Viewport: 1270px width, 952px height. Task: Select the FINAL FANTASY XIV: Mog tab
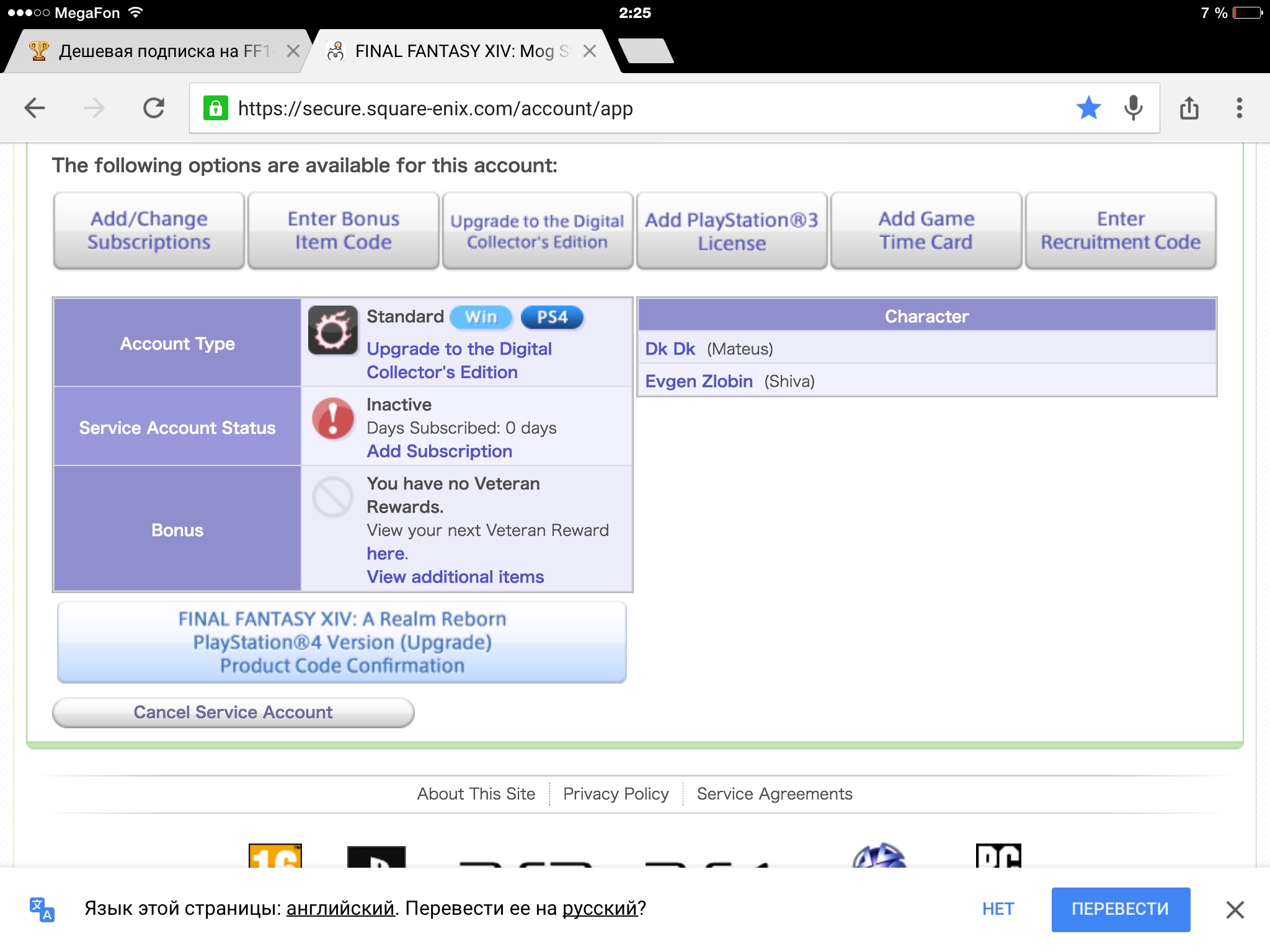click(x=462, y=51)
